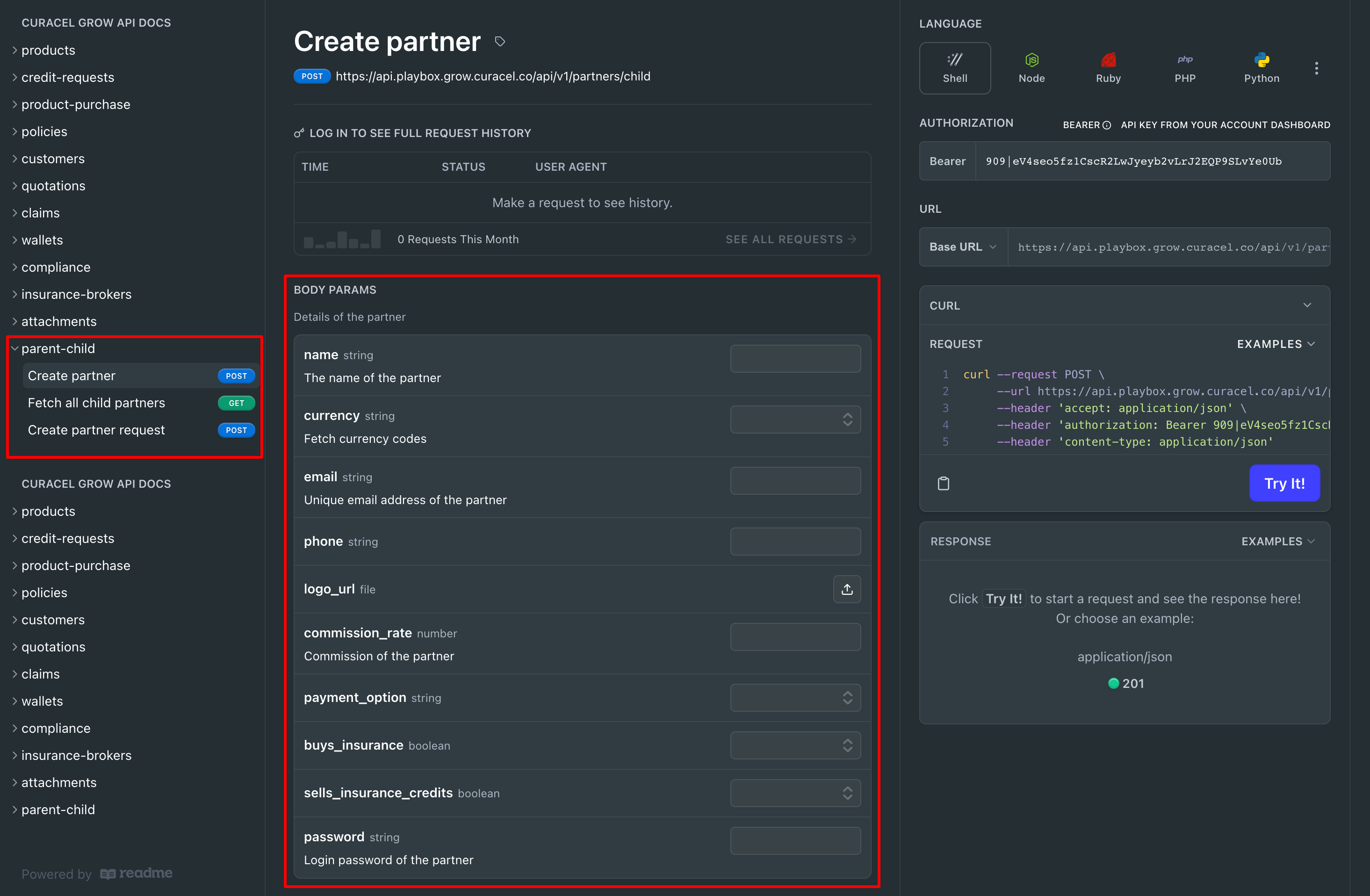Collapse the parent-child sidebar section

coord(58,348)
